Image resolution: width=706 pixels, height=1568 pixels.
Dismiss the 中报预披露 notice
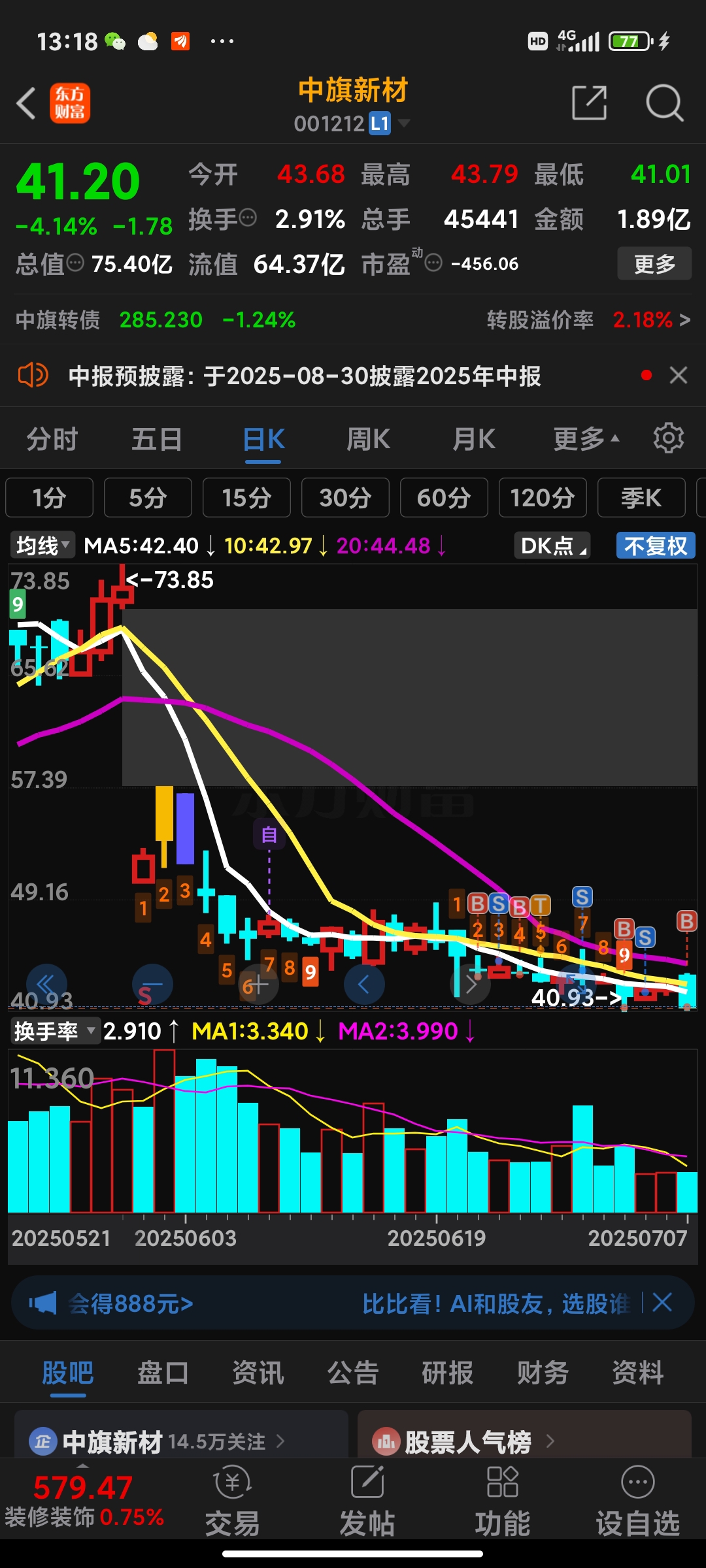point(679,375)
